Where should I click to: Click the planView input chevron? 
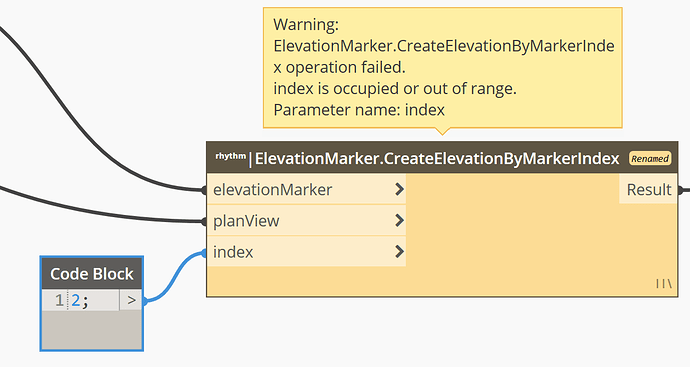click(x=399, y=220)
